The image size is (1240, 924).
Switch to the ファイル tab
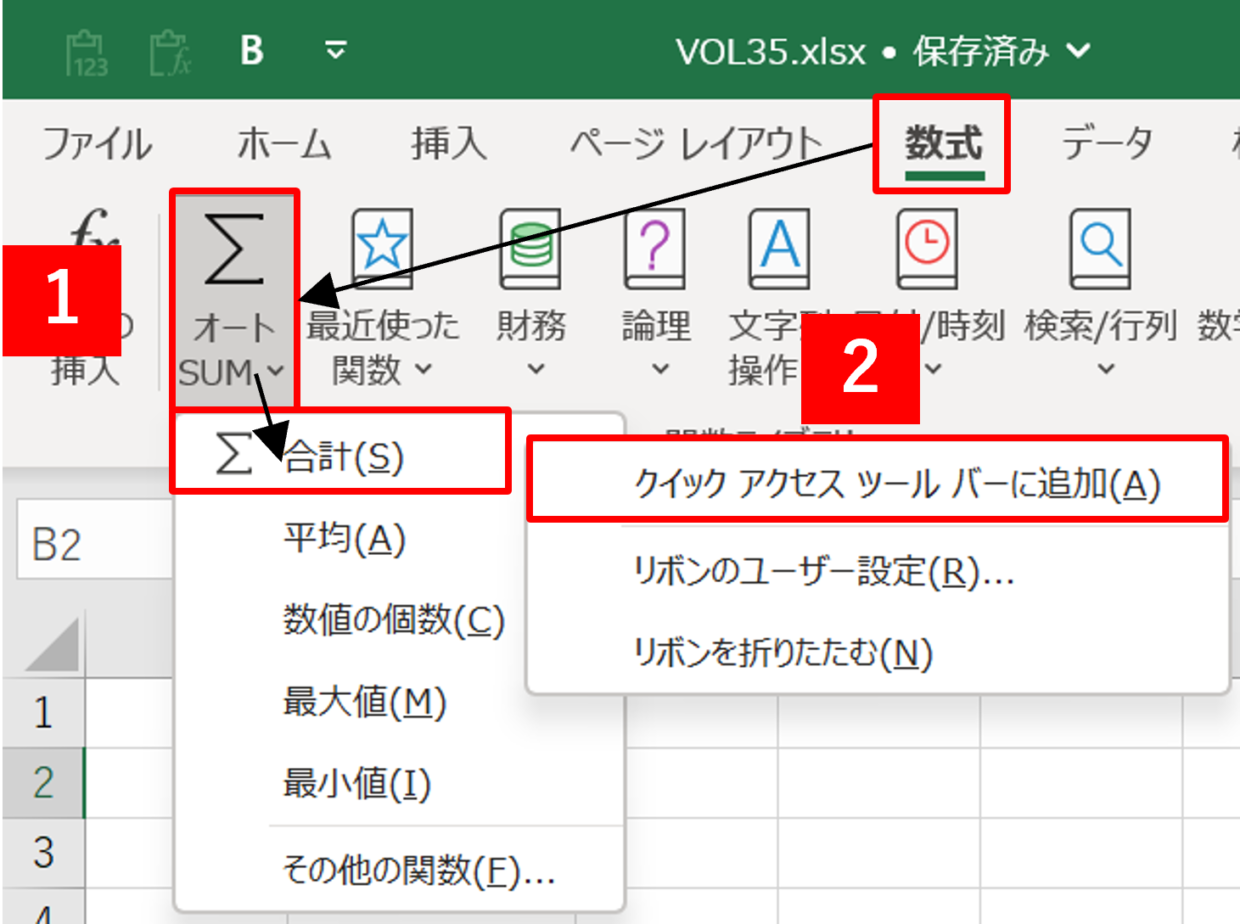click(98, 146)
